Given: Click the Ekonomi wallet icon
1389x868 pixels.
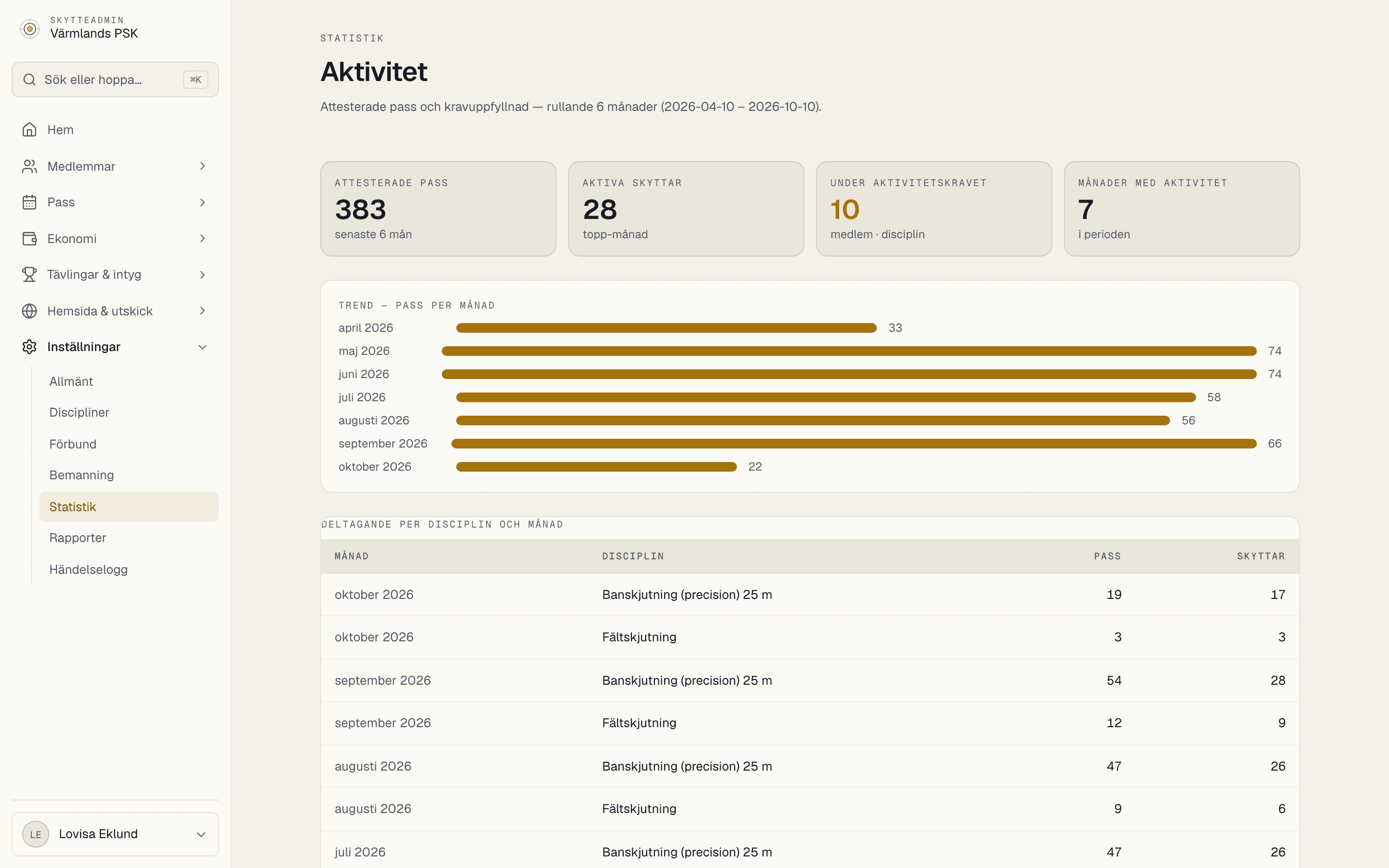Looking at the screenshot, I should point(29,238).
